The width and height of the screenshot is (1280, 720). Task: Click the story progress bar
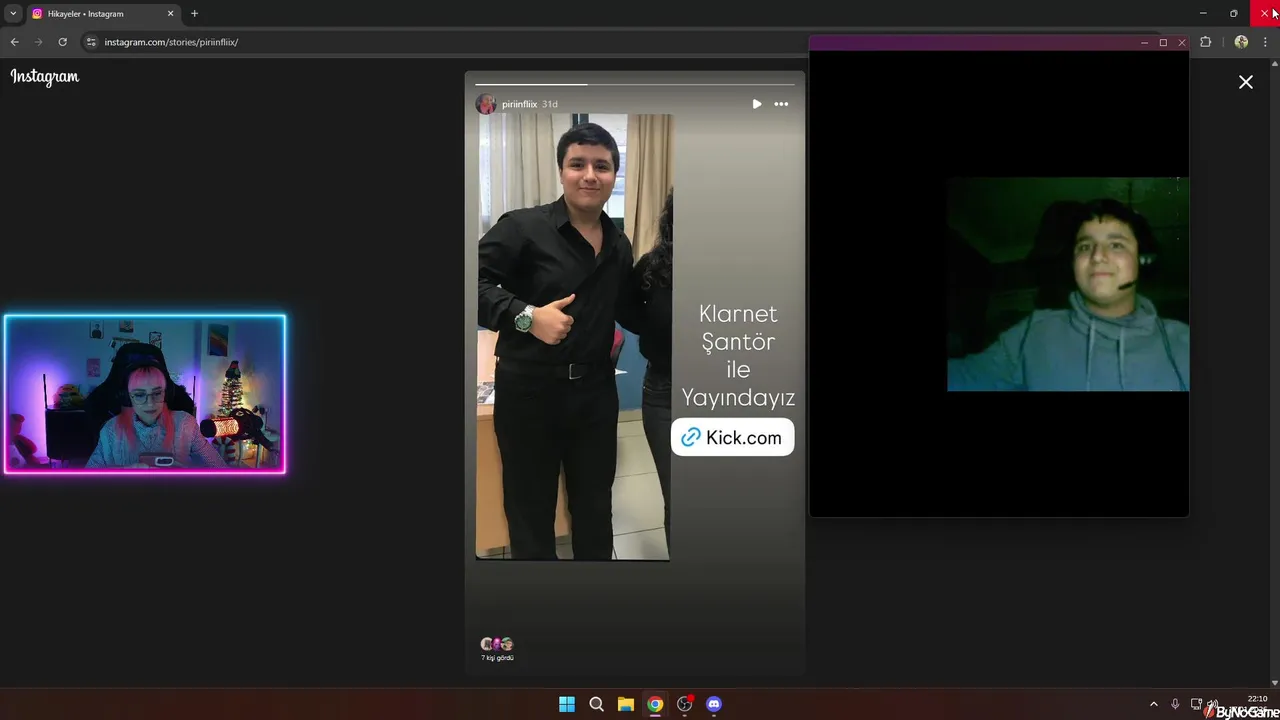click(635, 84)
